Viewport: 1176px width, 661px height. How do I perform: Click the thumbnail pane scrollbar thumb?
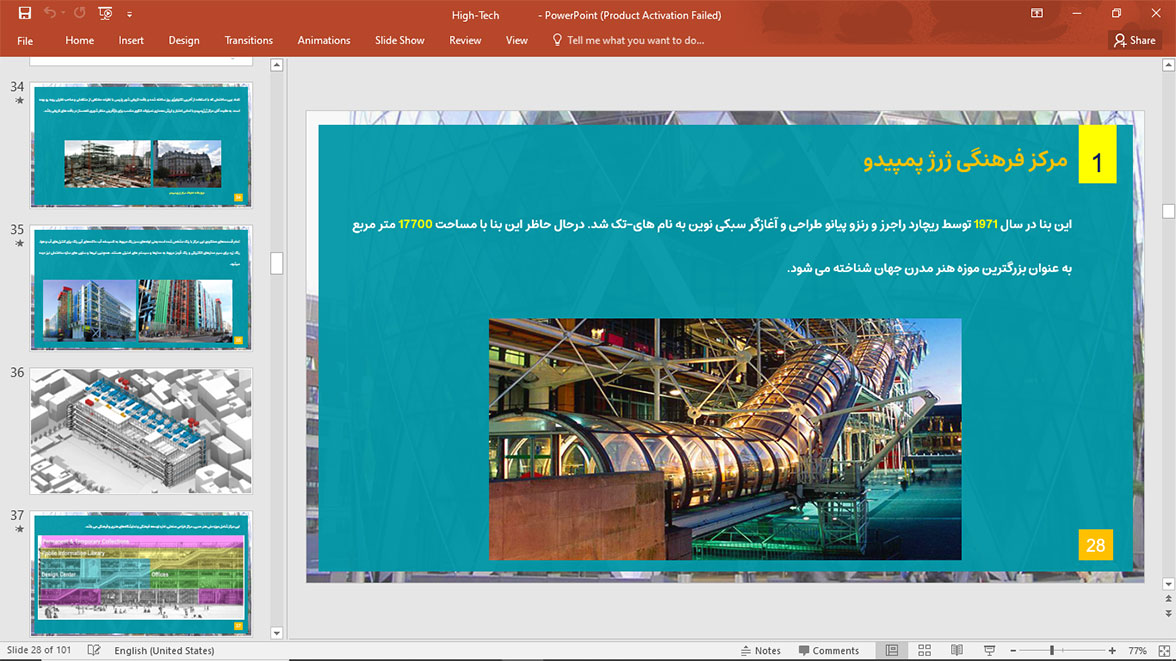(x=277, y=263)
